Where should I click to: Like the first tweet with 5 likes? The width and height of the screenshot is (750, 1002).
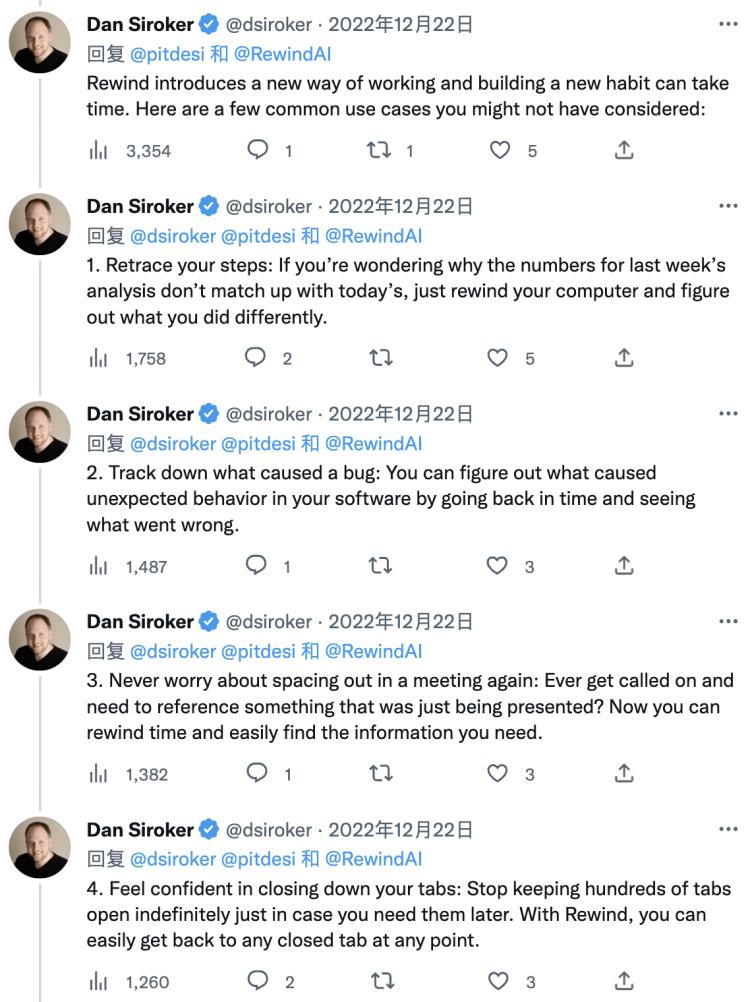tap(499, 151)
